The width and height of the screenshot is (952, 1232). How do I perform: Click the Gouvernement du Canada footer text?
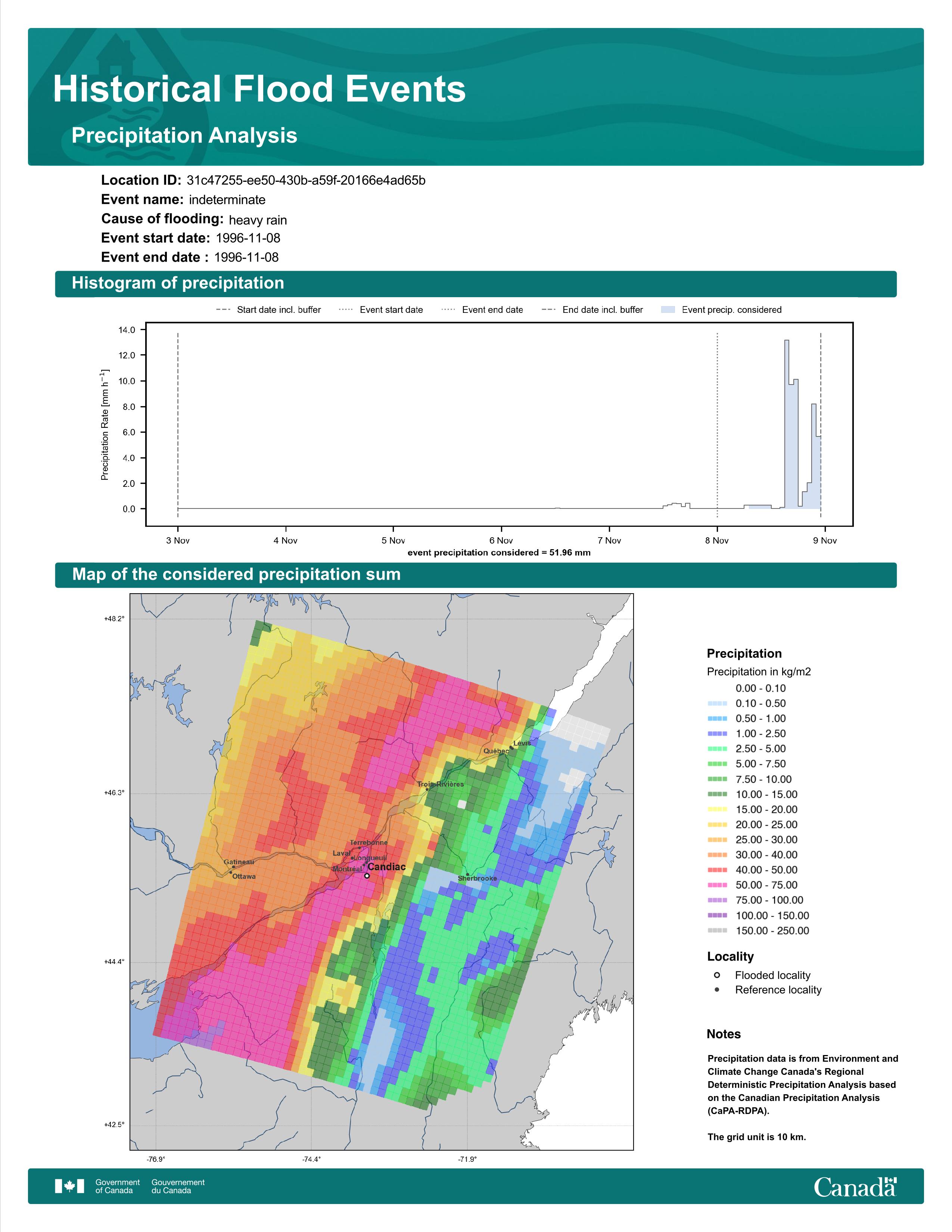178,1186
